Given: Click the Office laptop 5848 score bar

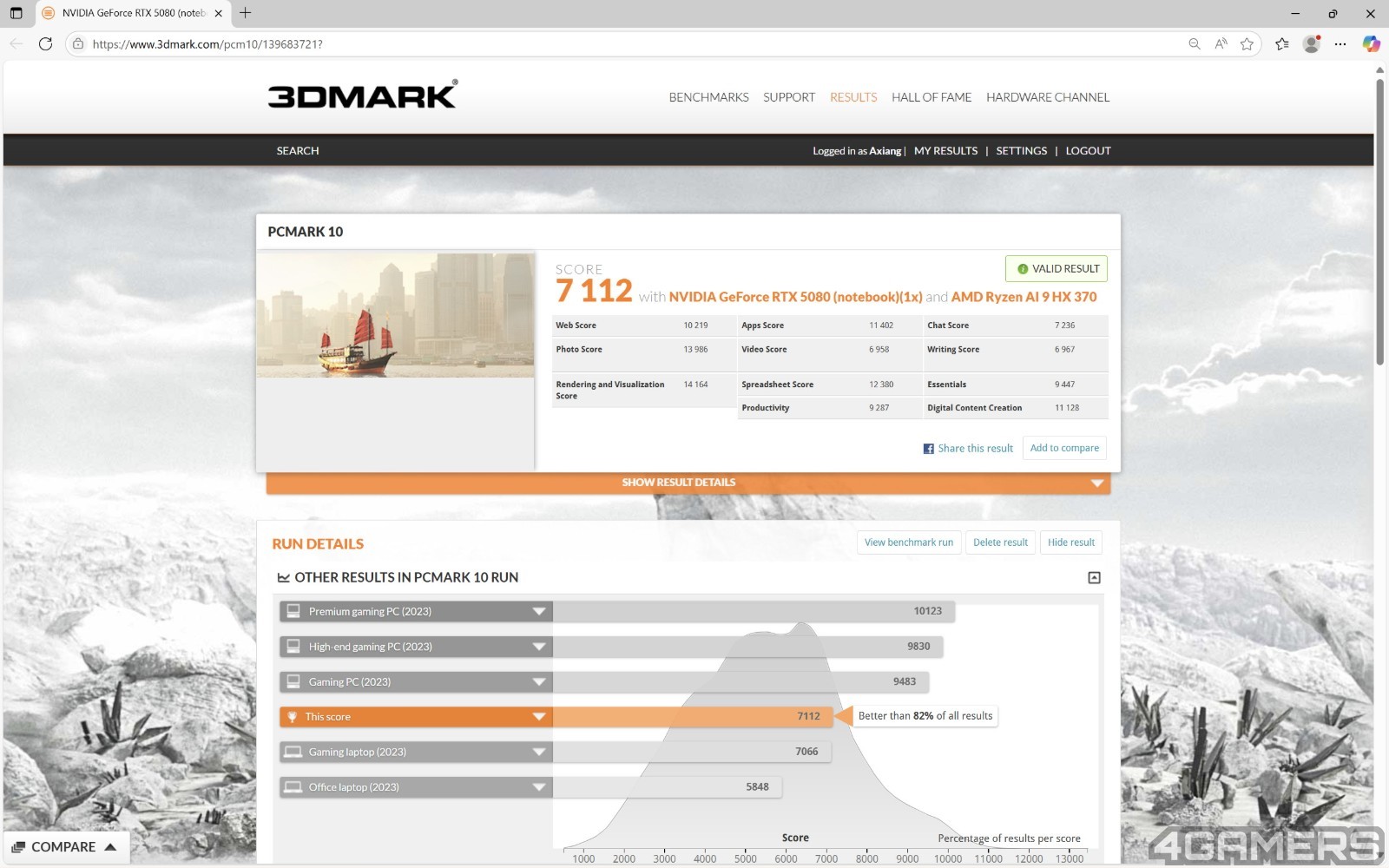Looking at the screenshot, I should [x=667, y=787].
